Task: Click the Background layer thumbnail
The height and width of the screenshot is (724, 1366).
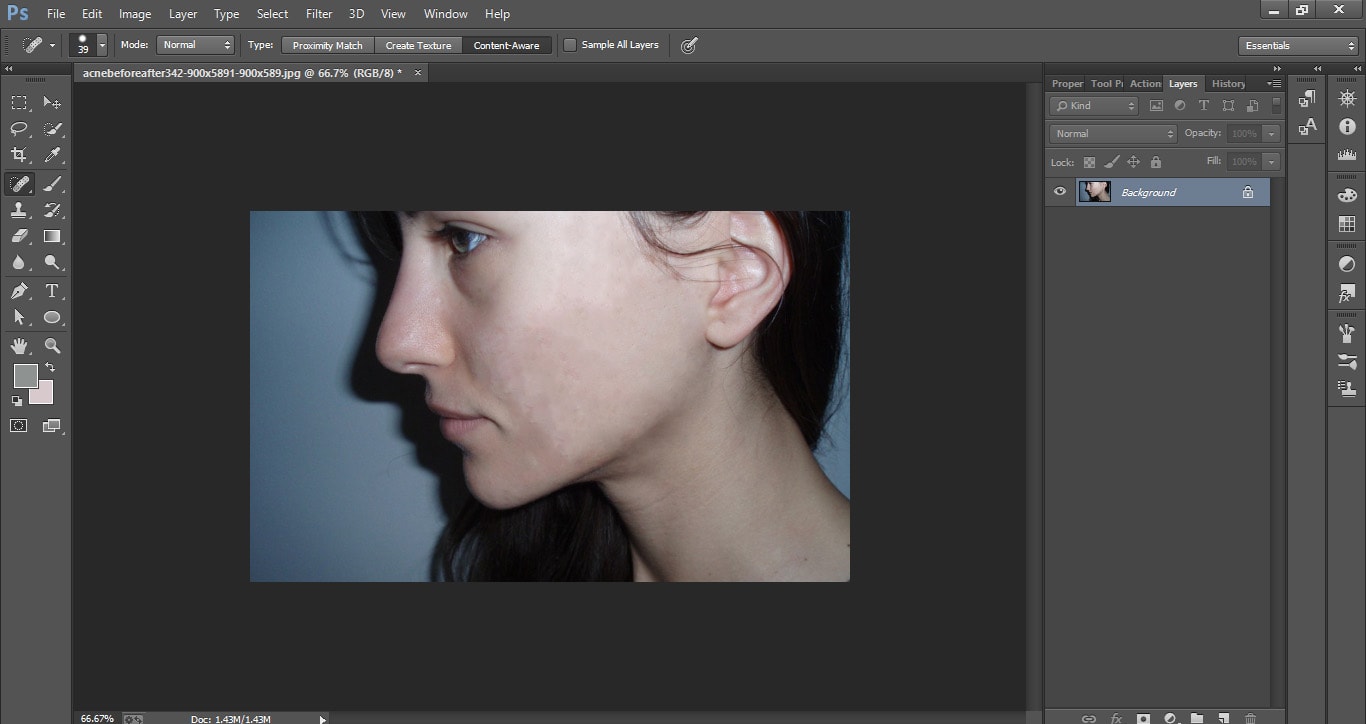Action: (1095, 192)
